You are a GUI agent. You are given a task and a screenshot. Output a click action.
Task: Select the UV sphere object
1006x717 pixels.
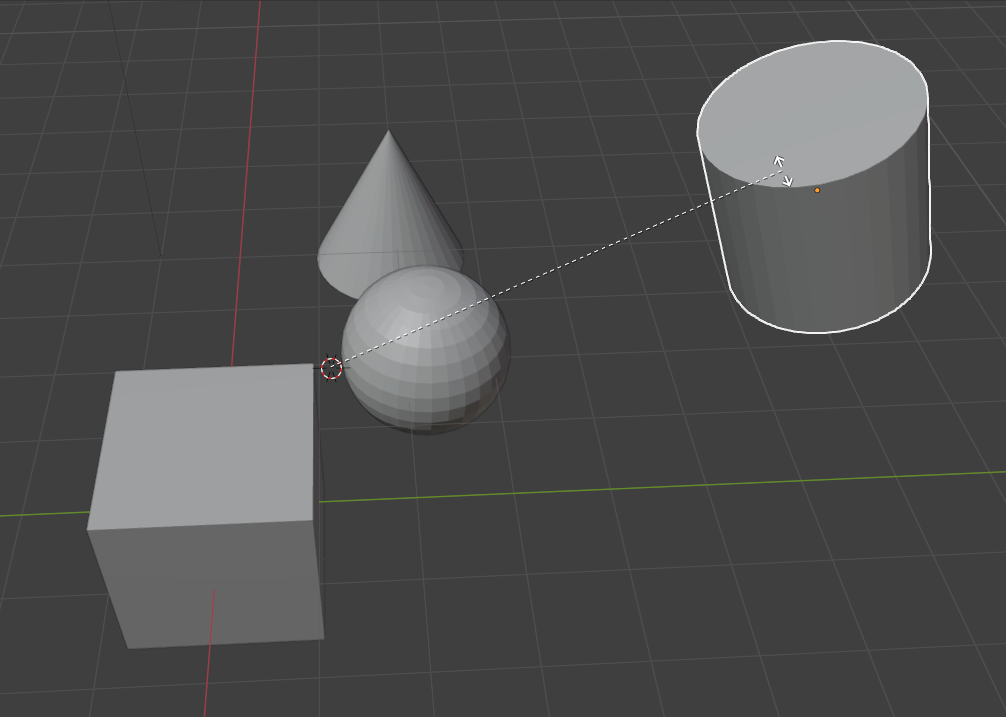426,350
